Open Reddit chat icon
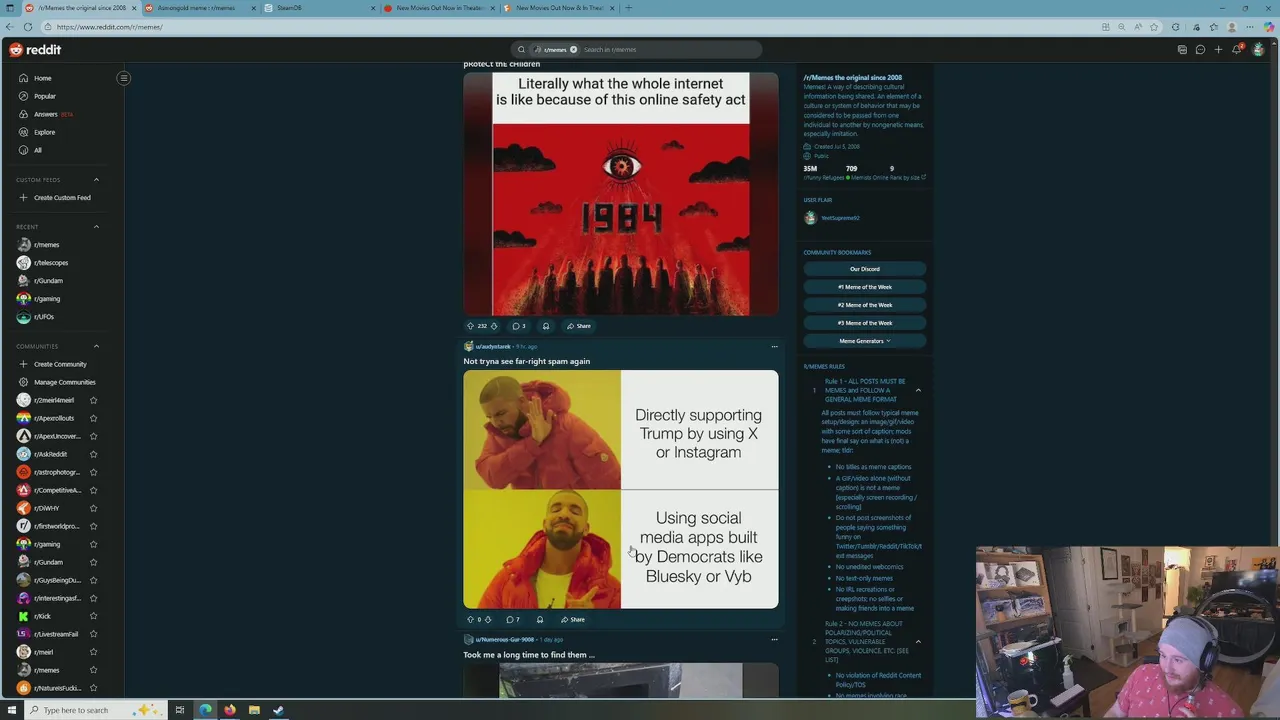 (x=1200, y=50)
